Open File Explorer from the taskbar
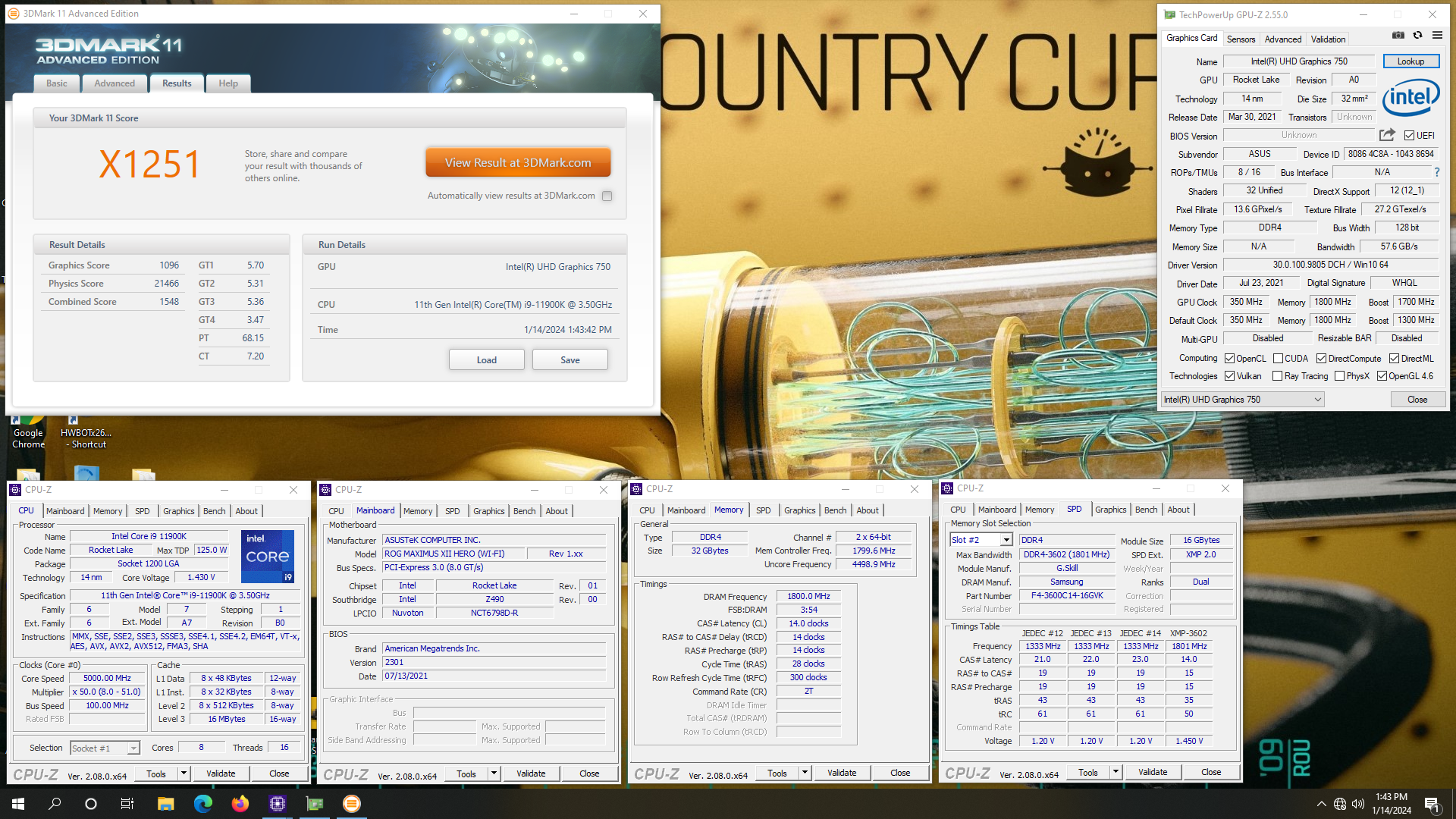The image size is (1456, 819). tap(165, 804)
